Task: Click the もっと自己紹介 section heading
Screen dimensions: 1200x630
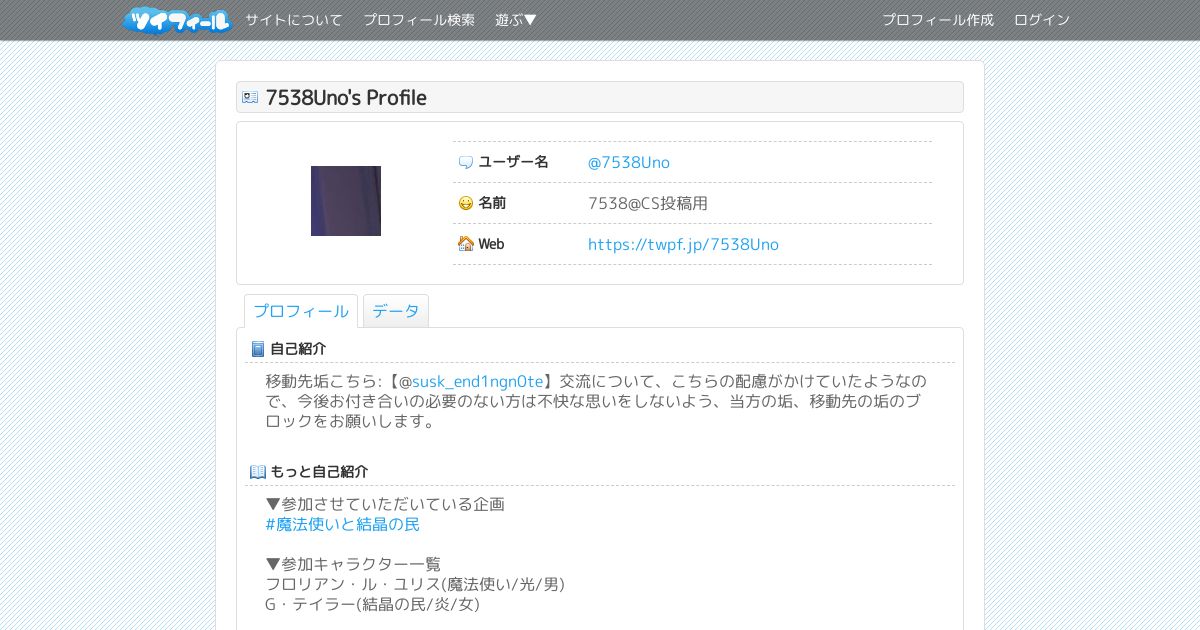Action: coord(319,472)
